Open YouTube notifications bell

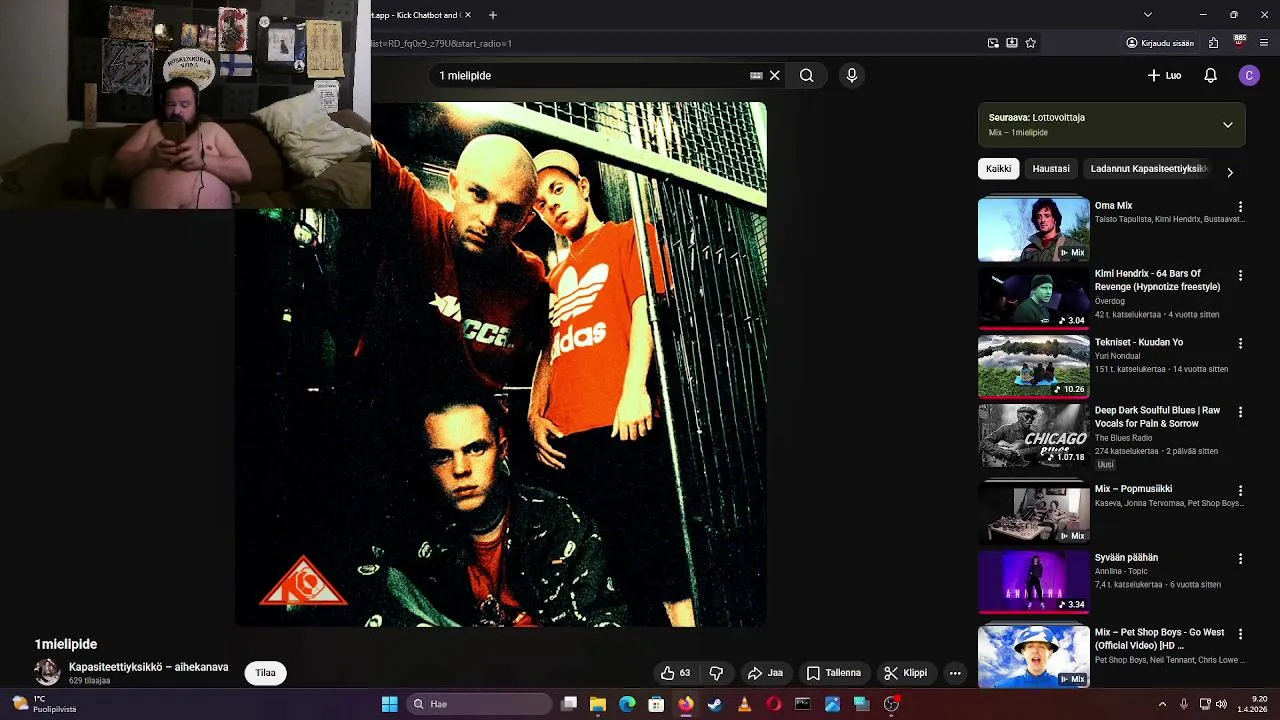point(1210,75)
